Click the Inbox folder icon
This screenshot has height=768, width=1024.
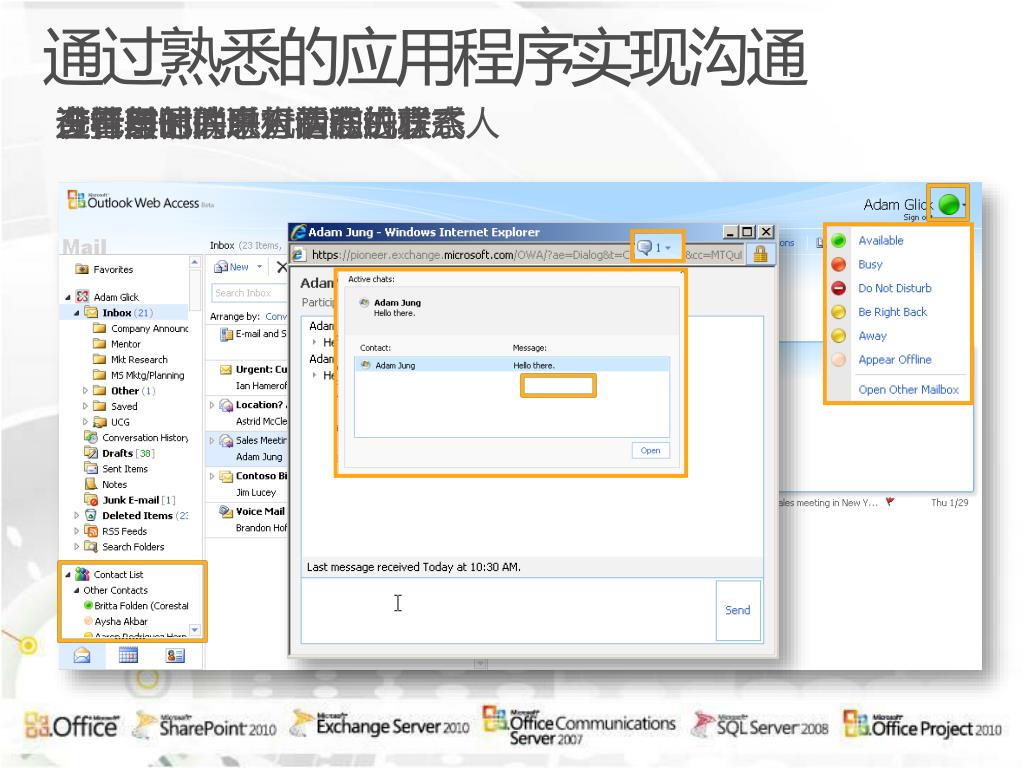click(x=91, y=313)
